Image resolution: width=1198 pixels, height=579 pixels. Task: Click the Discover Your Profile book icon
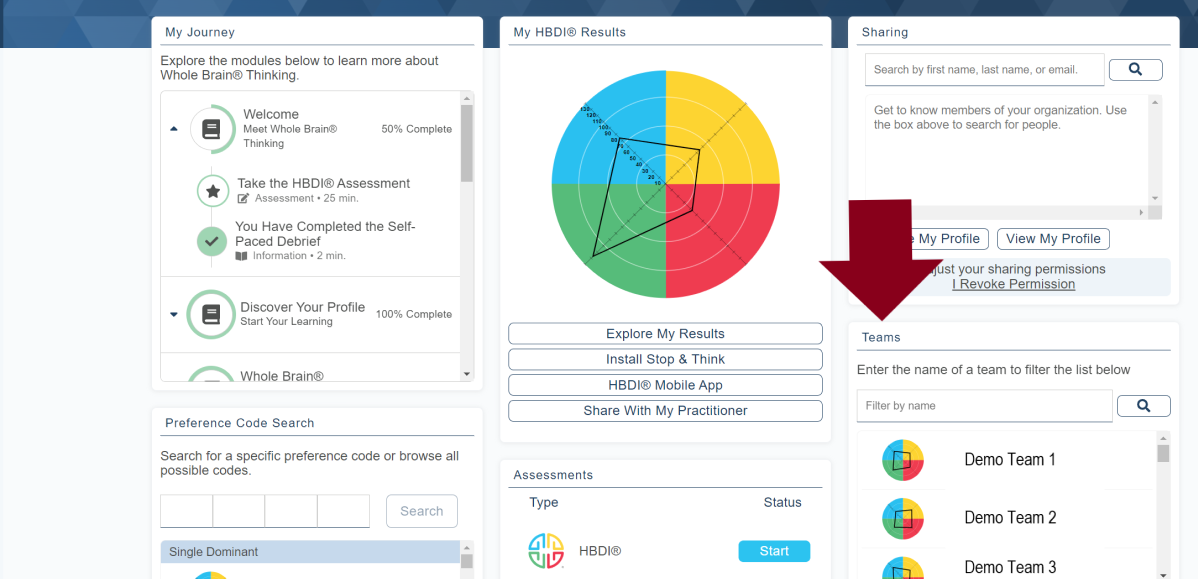click(211, 314)
